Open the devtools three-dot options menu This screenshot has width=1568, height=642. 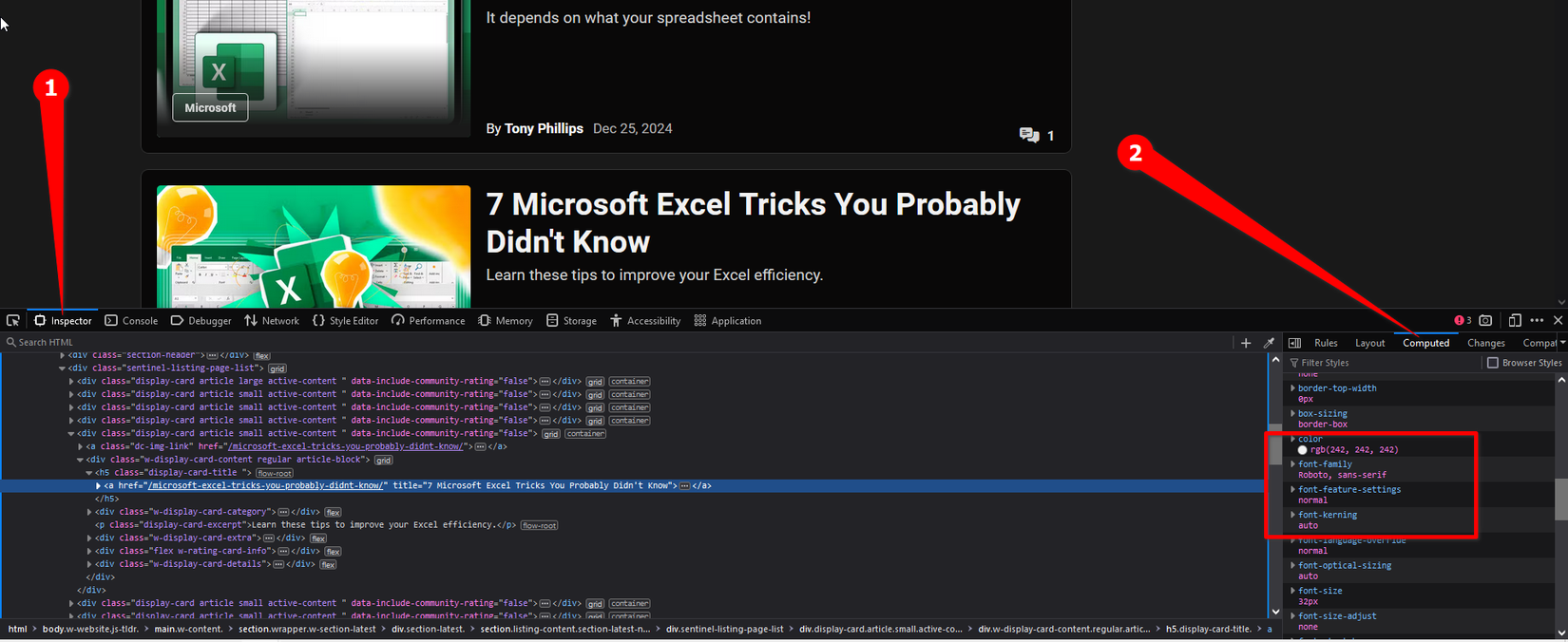pyautogui.click(x=1537, y=321)
